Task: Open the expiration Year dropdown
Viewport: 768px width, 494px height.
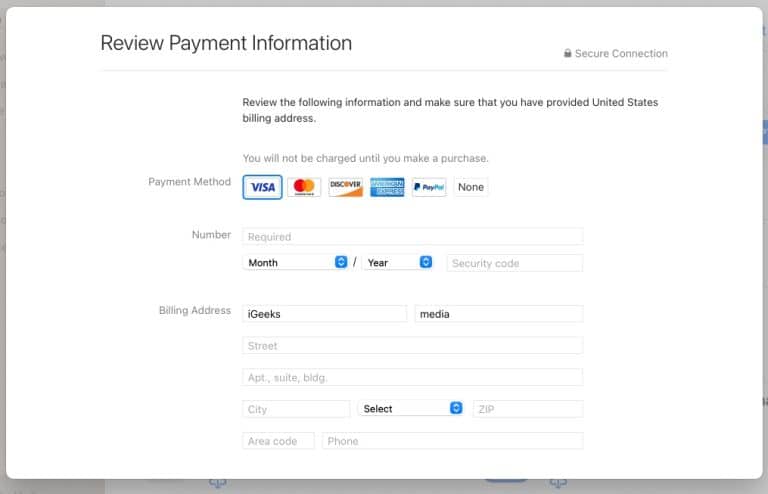Action: [x=397, y=262]
